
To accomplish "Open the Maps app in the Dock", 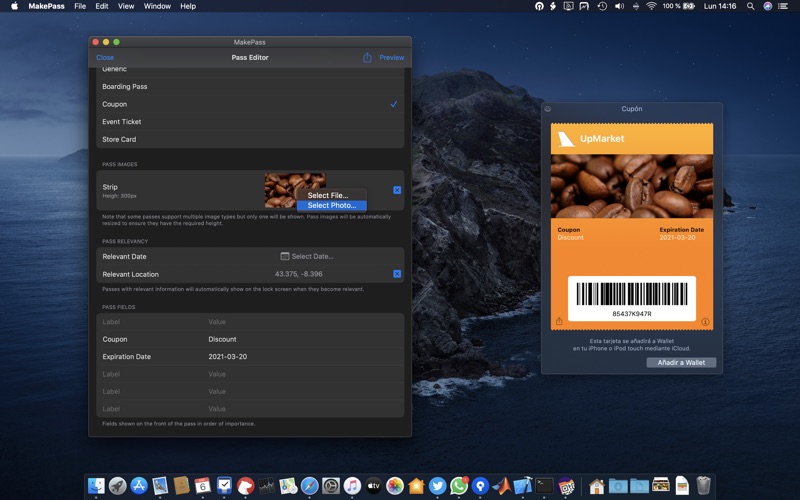I will pos(288,486).
